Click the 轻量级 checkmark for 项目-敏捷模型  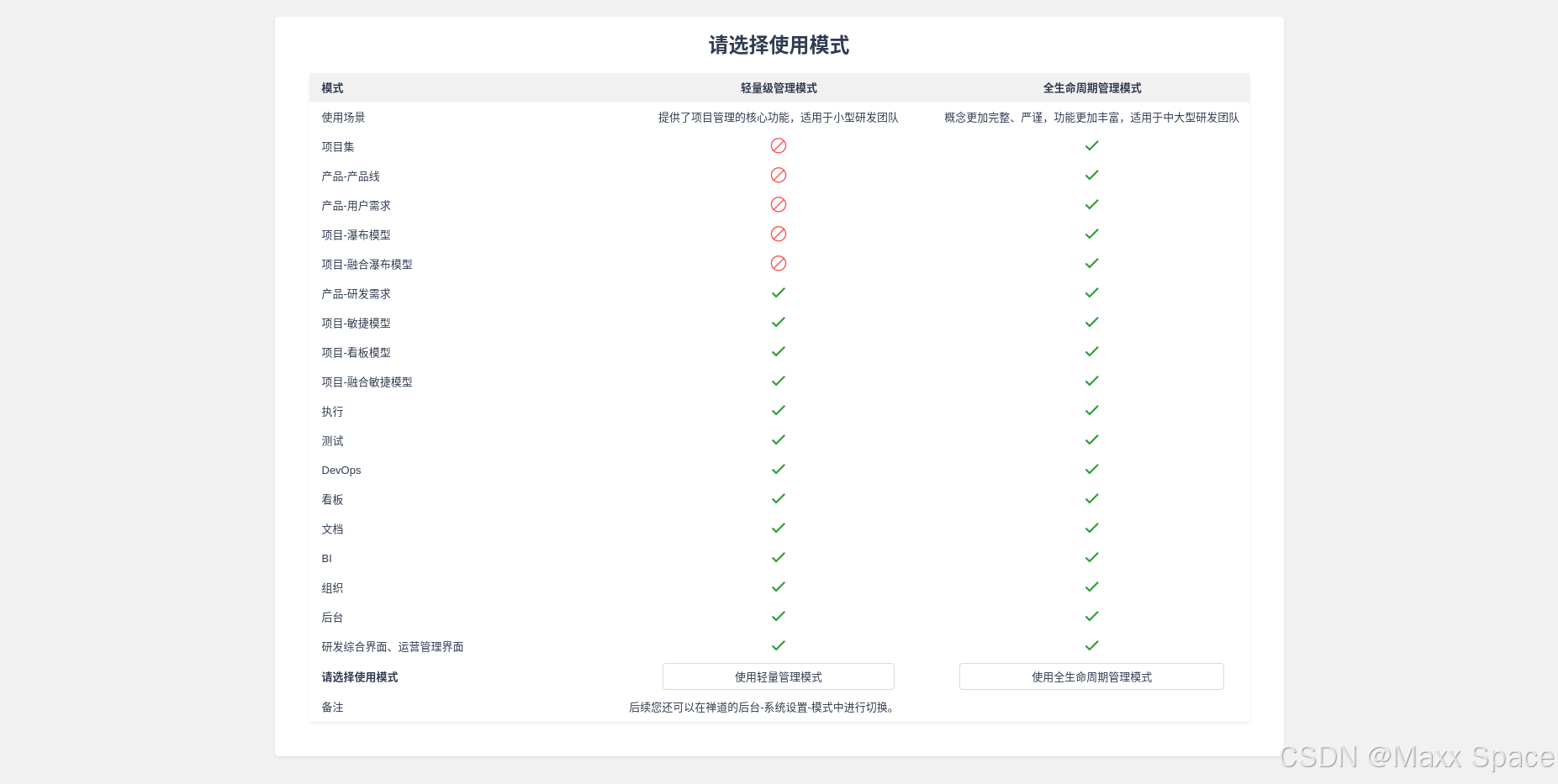click(779, 322)
